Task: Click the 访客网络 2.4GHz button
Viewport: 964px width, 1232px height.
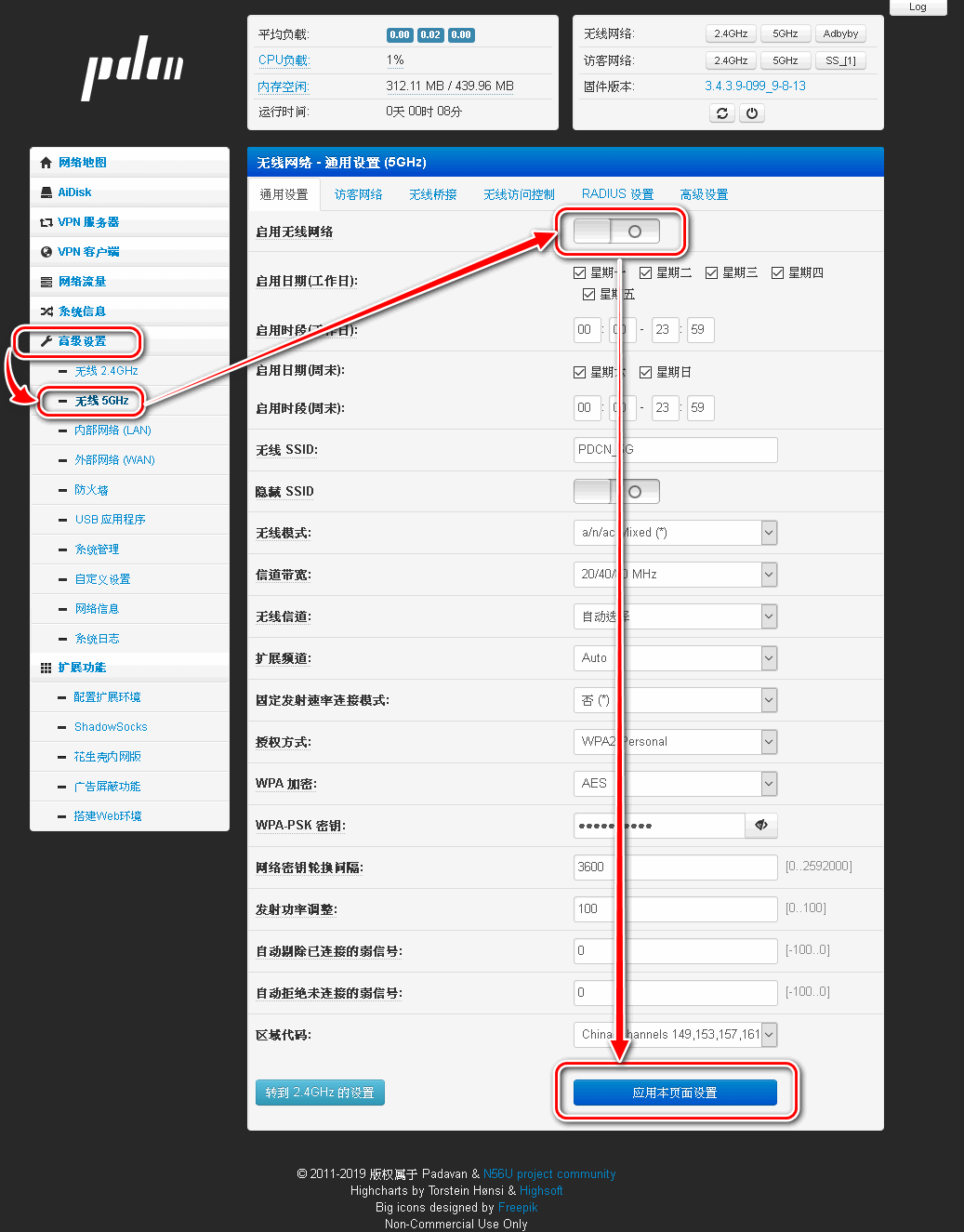Action: pyautogui.click(x=731, y=60)
